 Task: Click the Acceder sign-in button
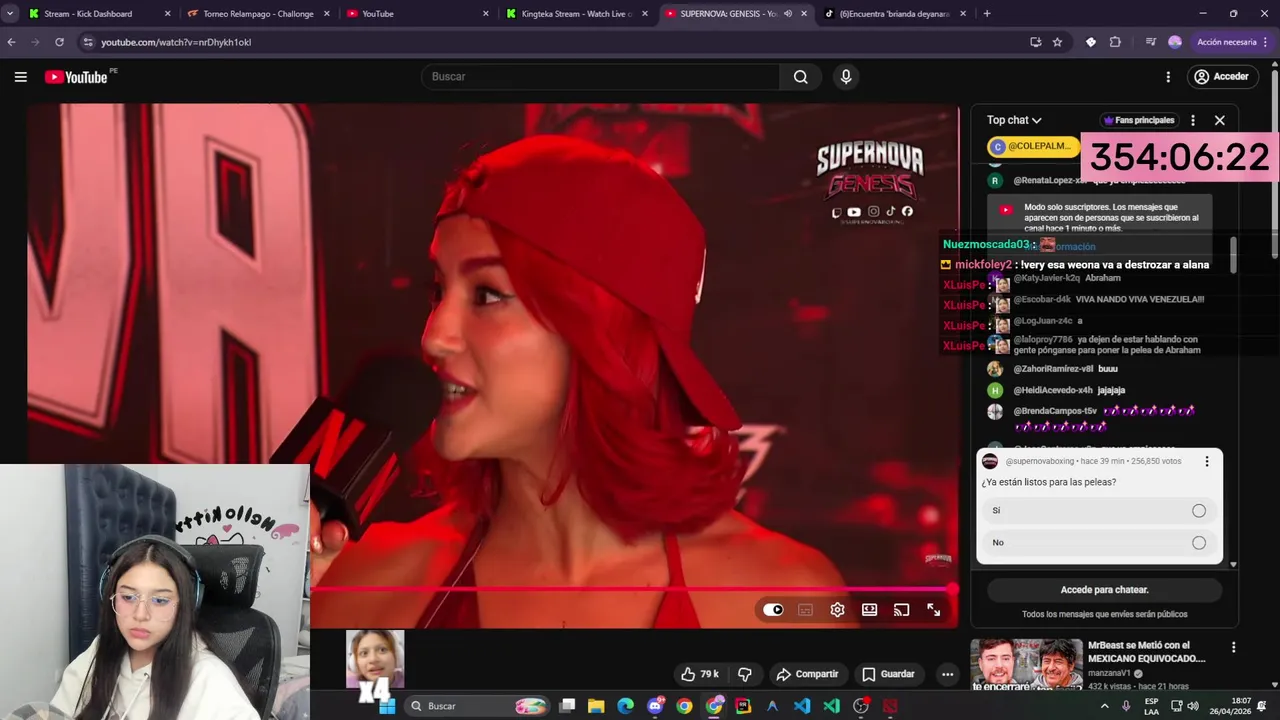click(1221, 77)
